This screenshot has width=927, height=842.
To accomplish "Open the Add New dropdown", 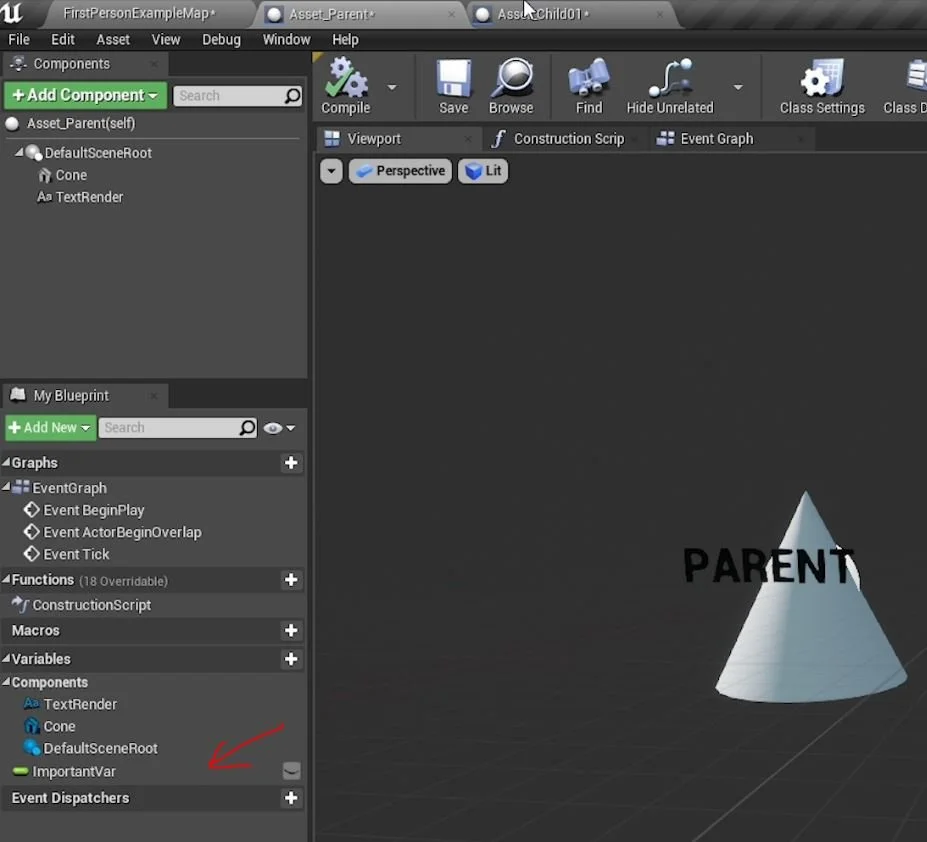I will click(x=49, y=427).
